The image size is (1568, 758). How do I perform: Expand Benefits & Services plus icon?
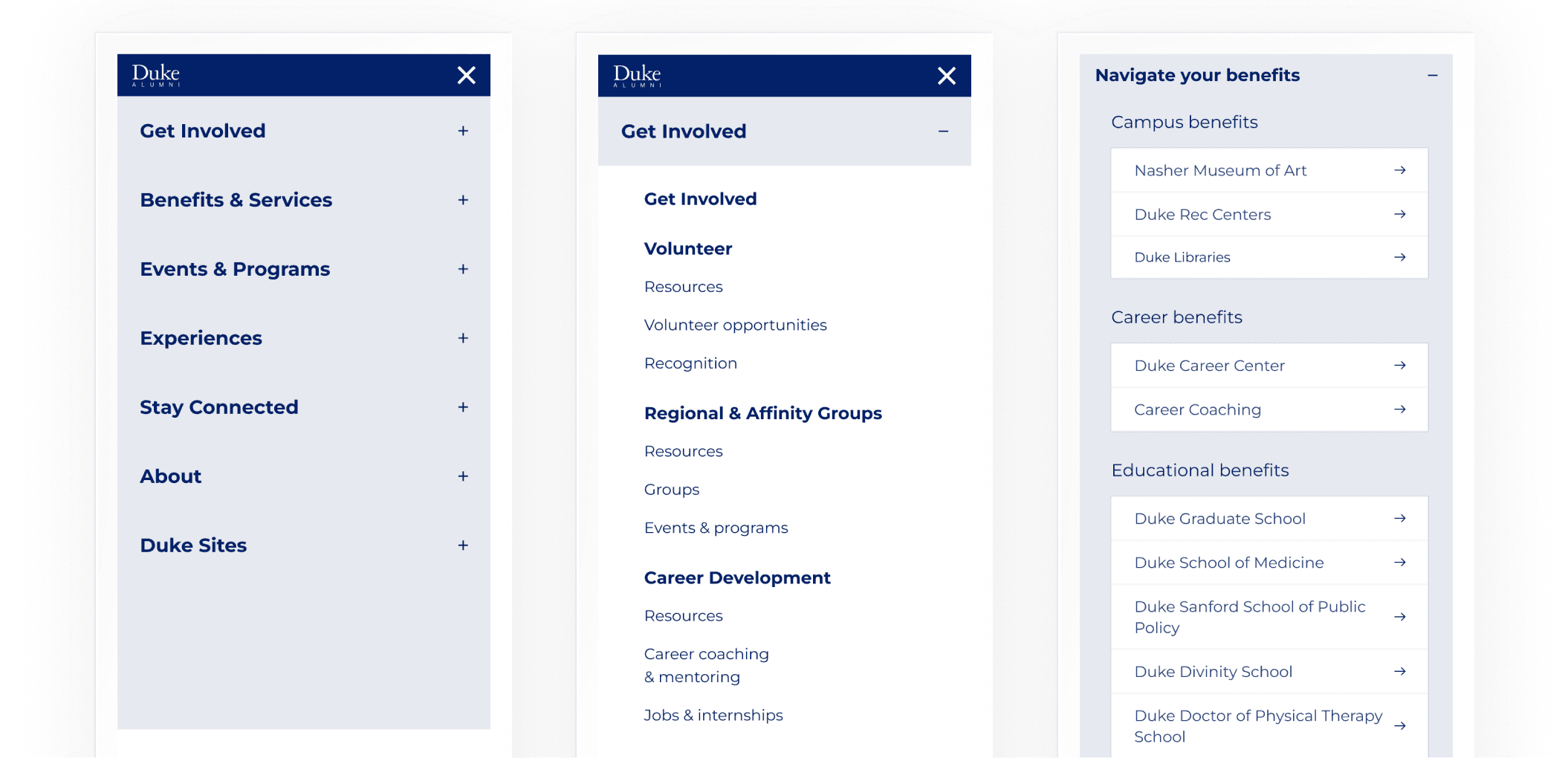tap(463, 200)
